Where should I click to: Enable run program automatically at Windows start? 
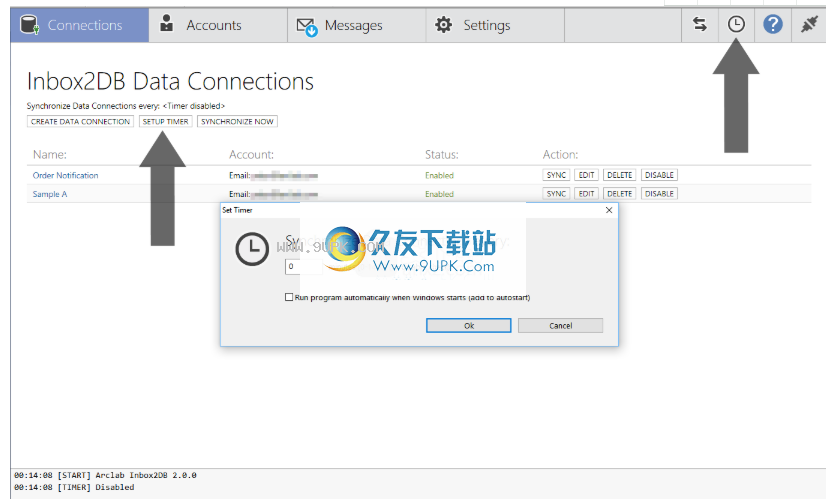289,297
